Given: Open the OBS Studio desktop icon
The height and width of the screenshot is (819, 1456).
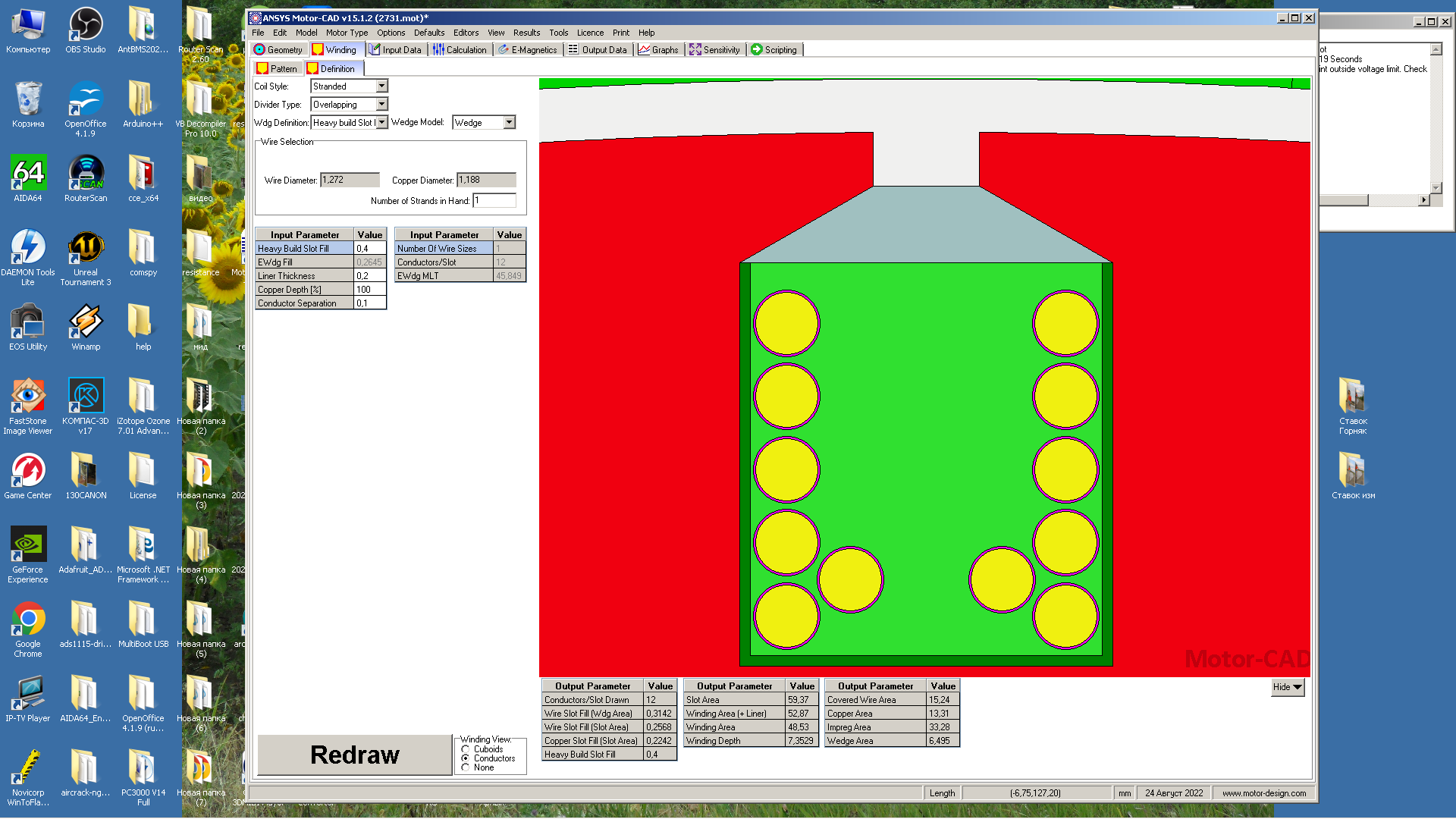Looking at the screenshot, I should point(86,31).
